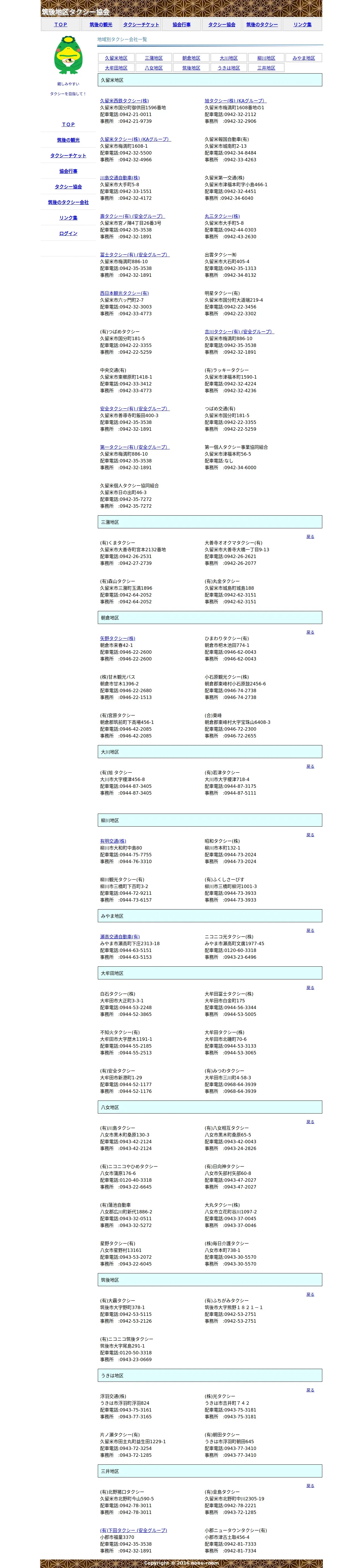Open 筑後の観光 in the top navigation bar
The width and height of the screenshot is (363, 1568).
point(101,24)
